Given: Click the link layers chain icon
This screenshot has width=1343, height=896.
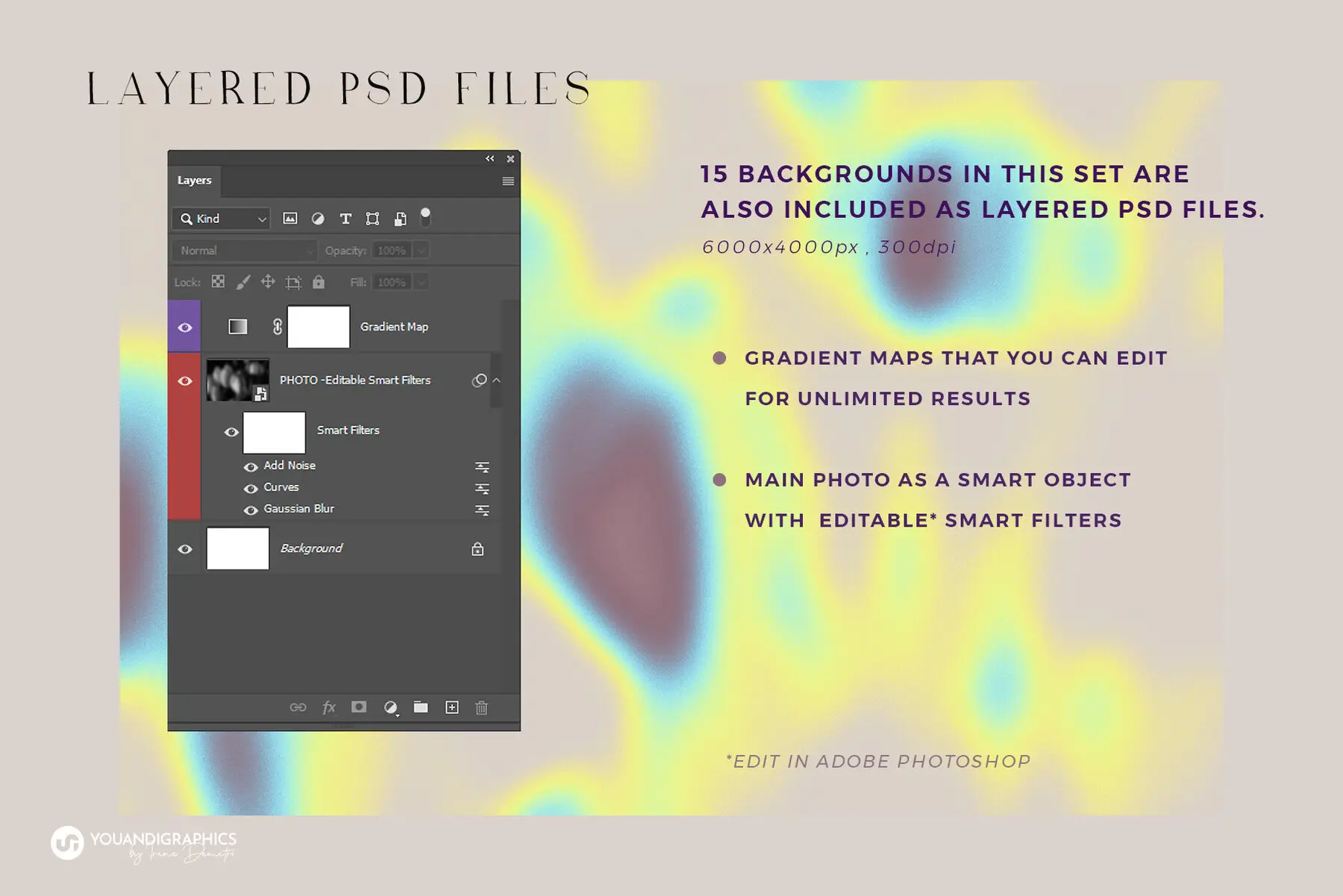Looking at the screenshot, I should click(299, 707).
